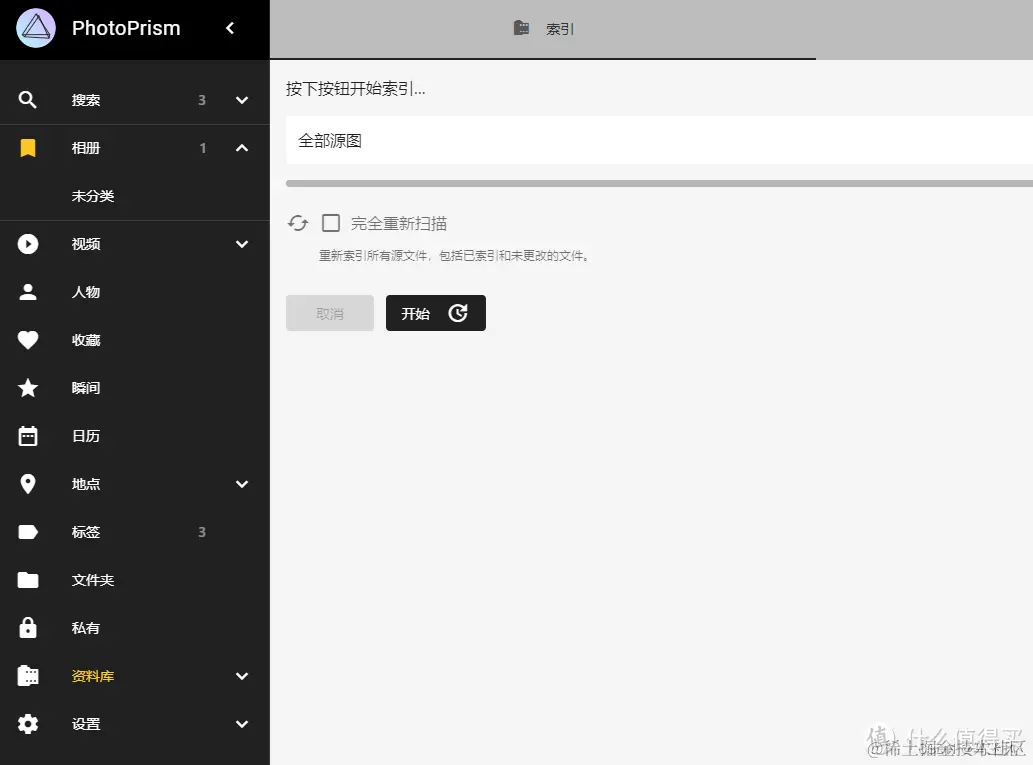Collapse the 相册 section chevron

click(x=241, y=147)
